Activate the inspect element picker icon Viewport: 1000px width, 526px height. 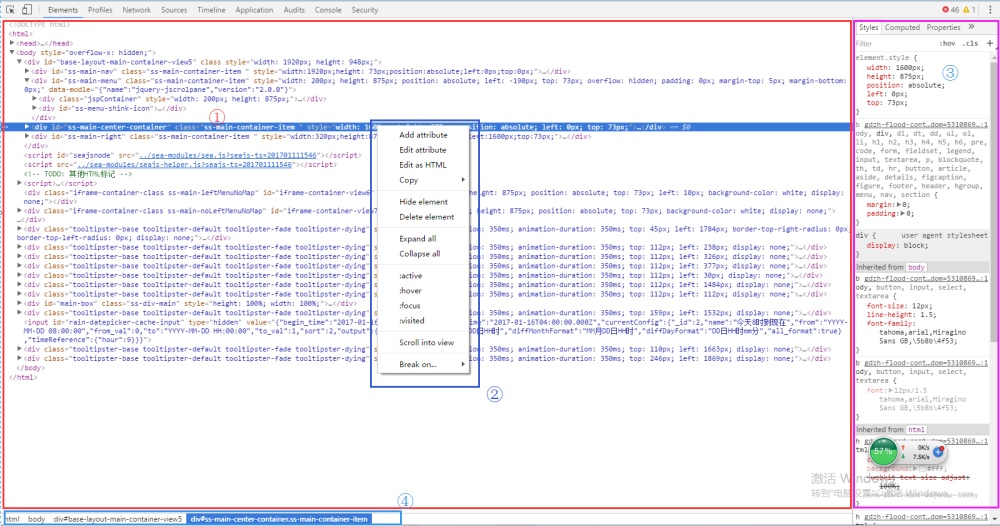point(10,10)
